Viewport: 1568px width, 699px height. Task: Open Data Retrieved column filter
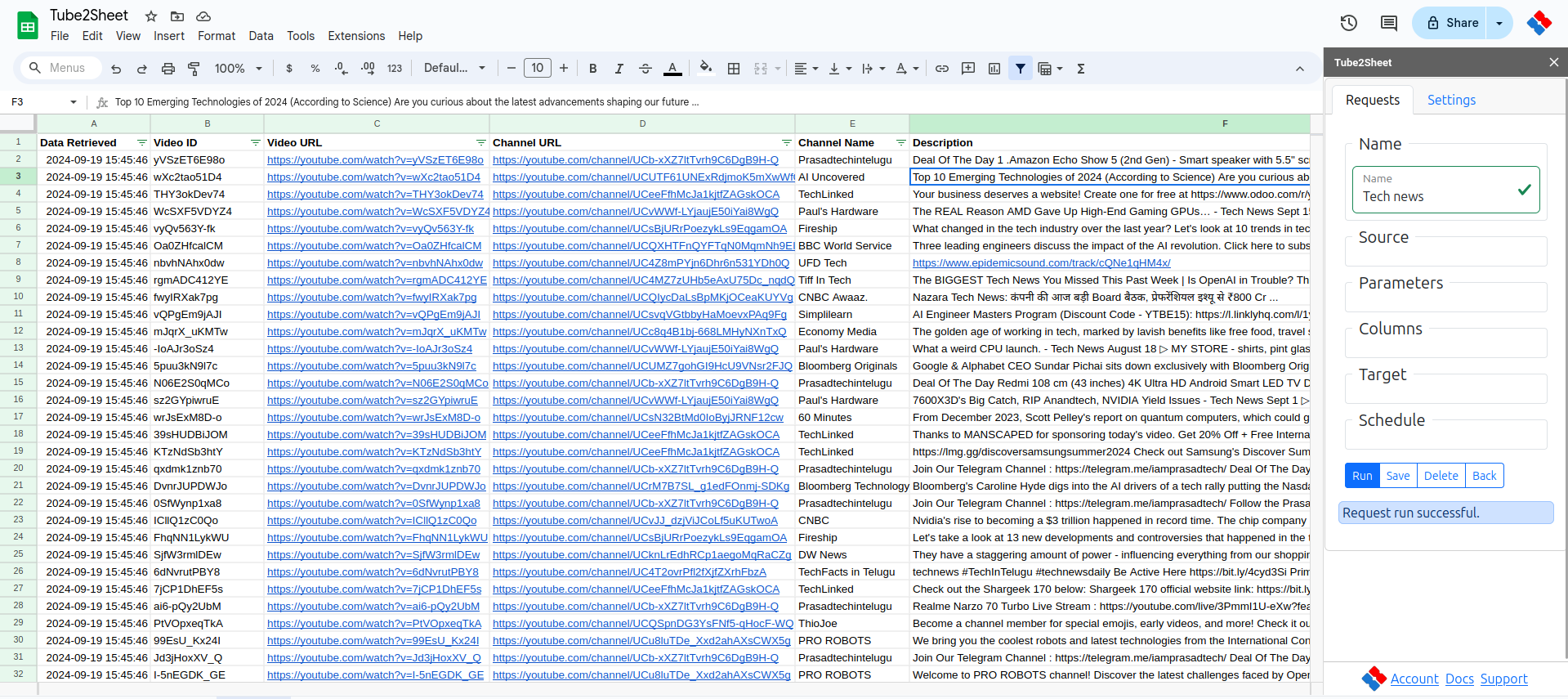(142, 143)
